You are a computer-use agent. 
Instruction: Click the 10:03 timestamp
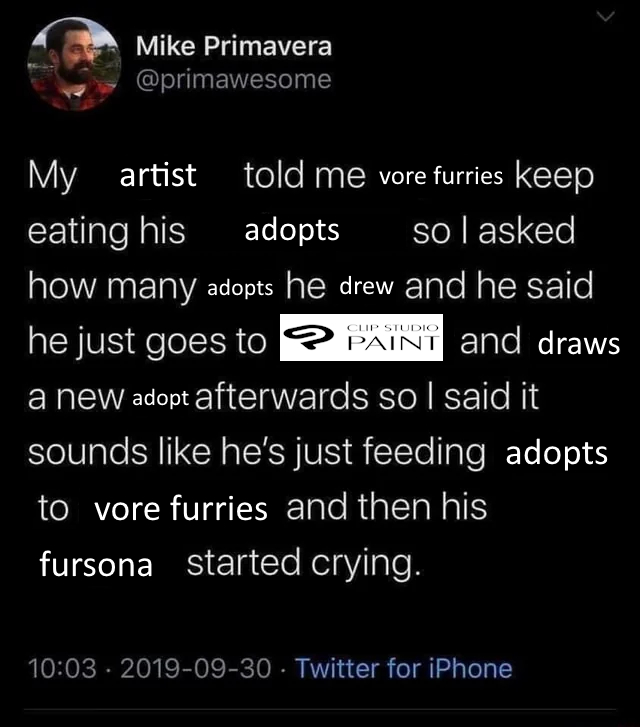click(x=58, y=668)
